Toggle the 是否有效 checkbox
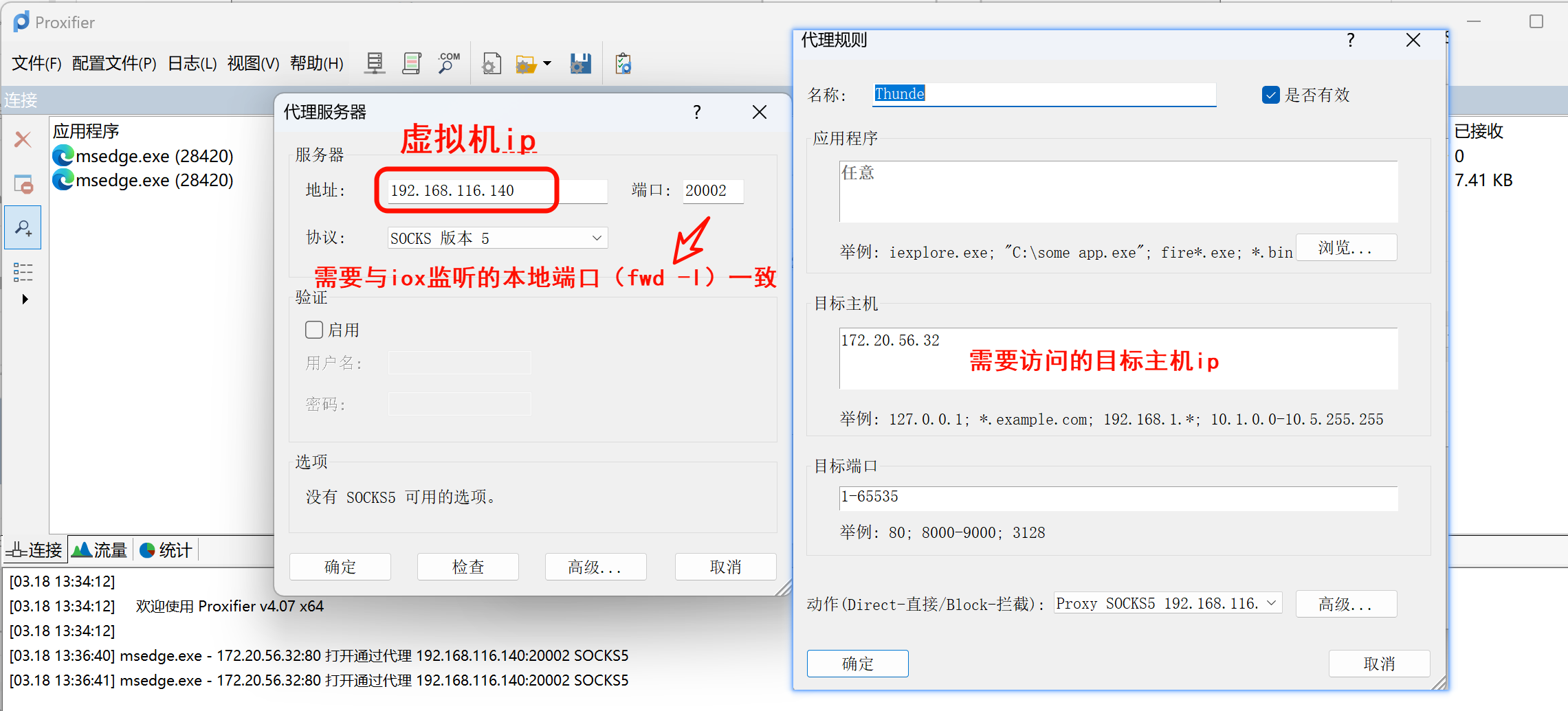This screenshot has height=711, width=1568. (1270, 95)
